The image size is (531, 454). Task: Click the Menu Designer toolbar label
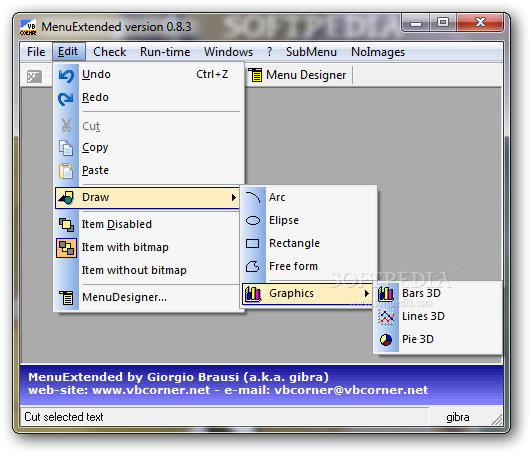[x=306, y=75]
